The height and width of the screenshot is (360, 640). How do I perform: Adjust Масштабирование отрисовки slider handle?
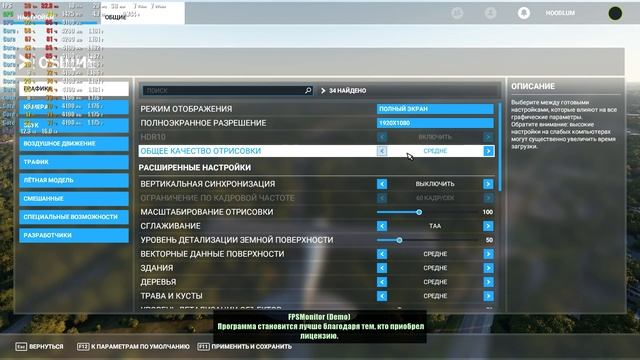pos(419,212)
